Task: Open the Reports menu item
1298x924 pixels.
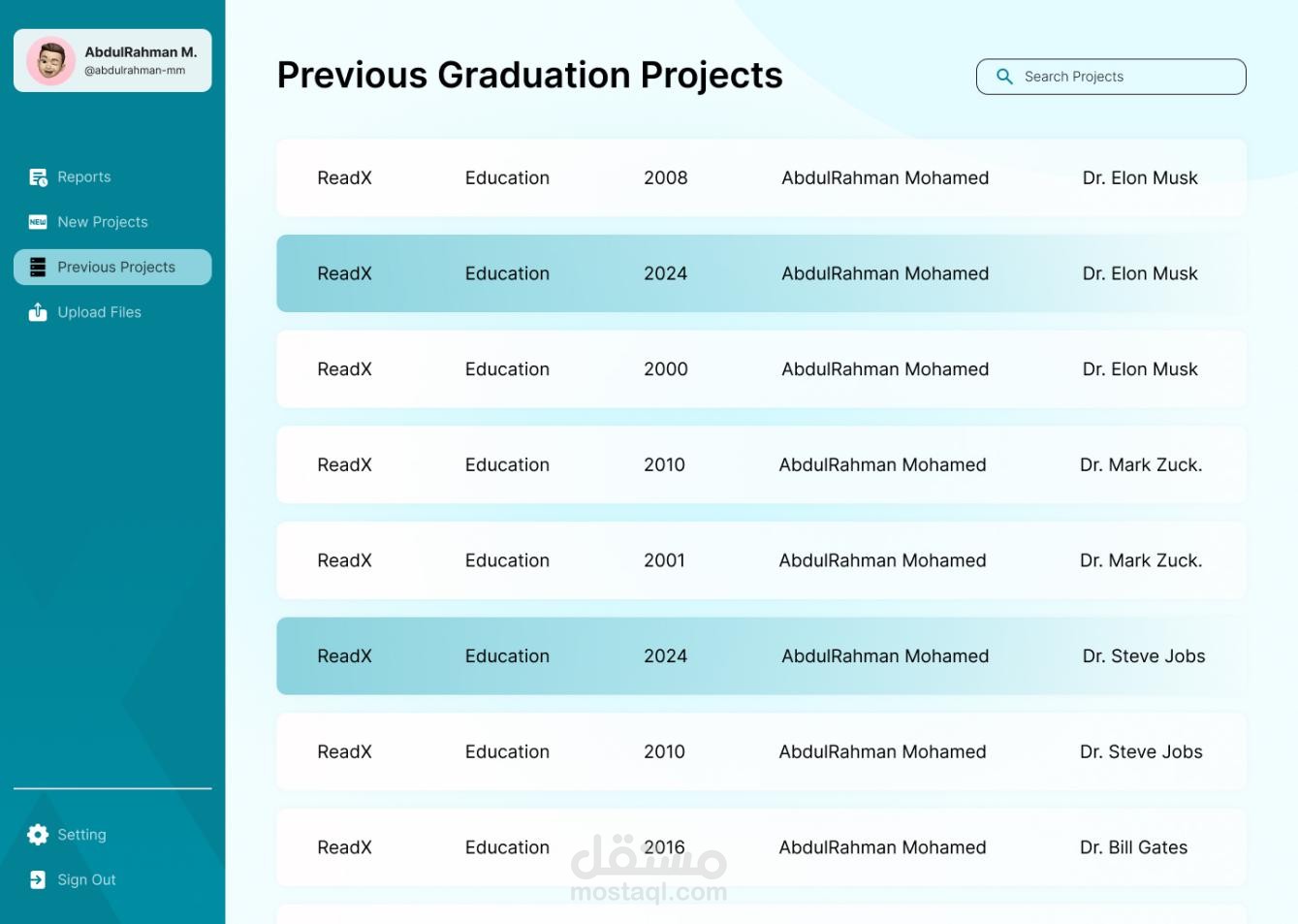Action: (84, 177)
